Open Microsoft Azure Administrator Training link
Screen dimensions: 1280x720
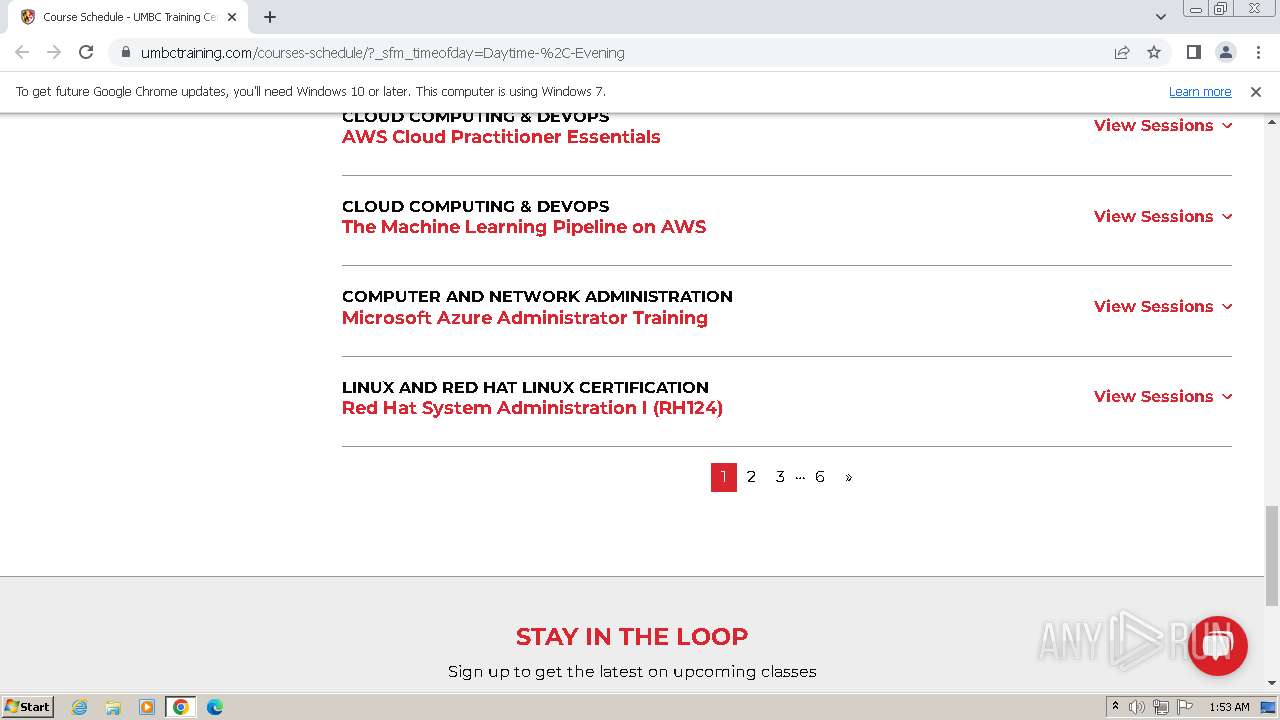coord(525,318)
